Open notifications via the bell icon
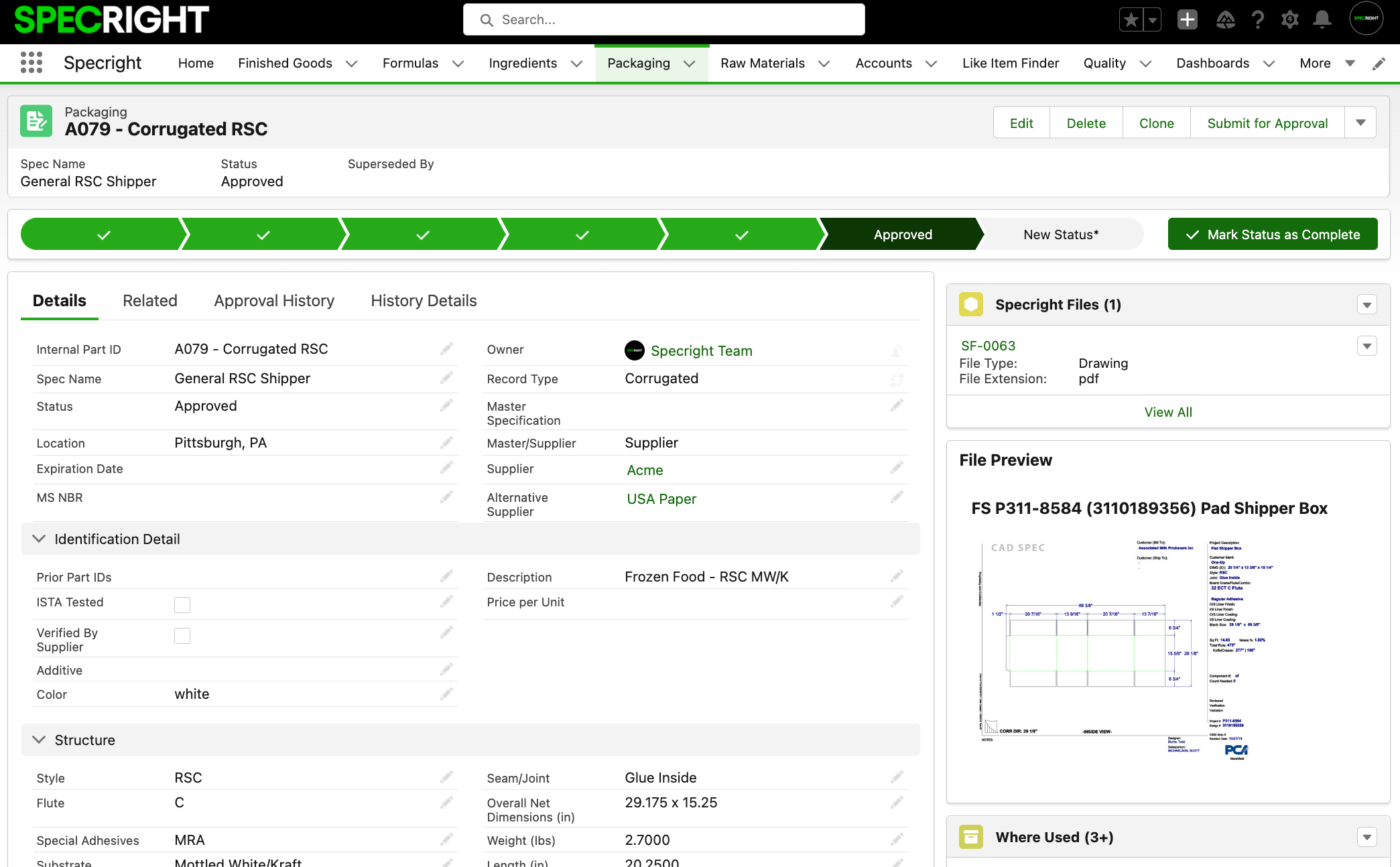The height and width of the screenshot is (867, 1400). coord(1322,19)
